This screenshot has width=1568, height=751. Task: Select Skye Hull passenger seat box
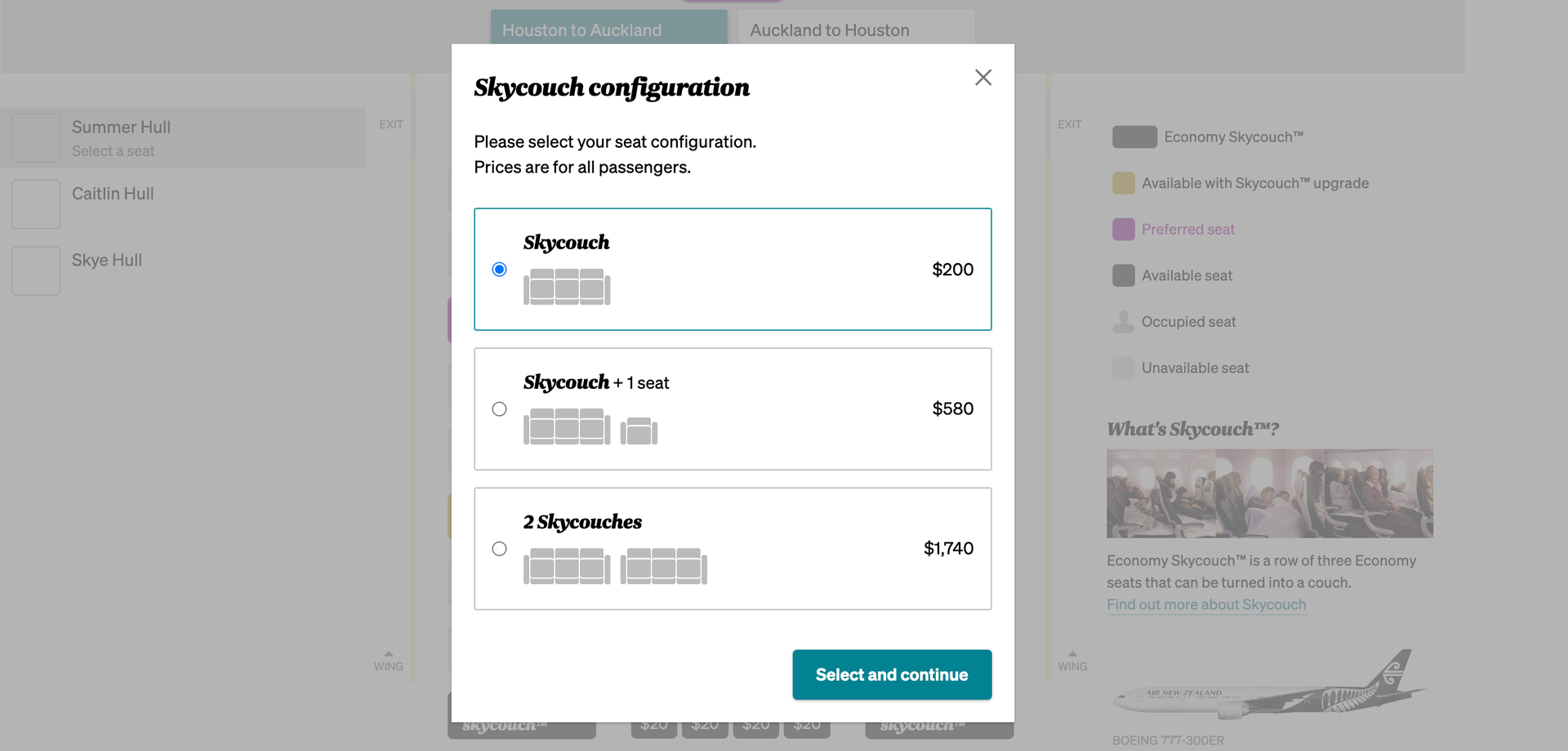tap(36, 270)
